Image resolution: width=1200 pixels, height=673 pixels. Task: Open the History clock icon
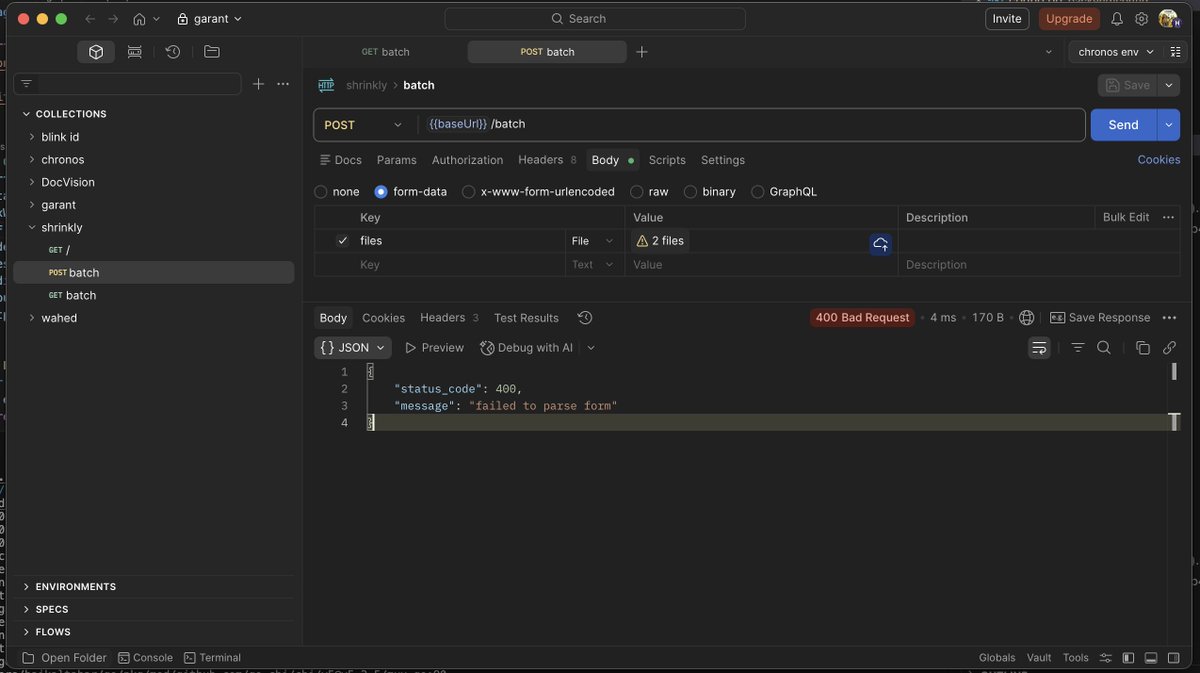pyautogui.click(x=172, y=52)
